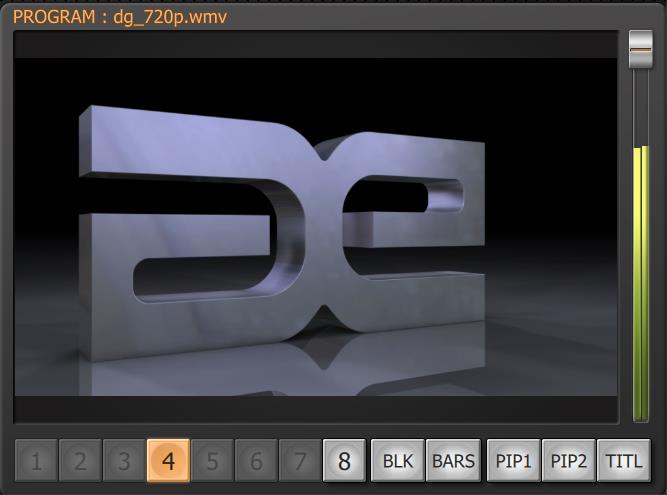The width and height of the screenshot is (667, 495).
Task: Pick source button 7
Action: pyautogui.click(x=300, y=461)
